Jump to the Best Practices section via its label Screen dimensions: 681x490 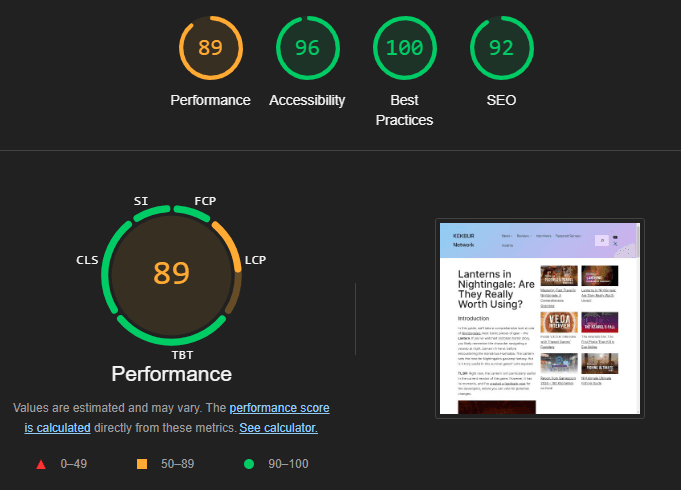[405, 110]
